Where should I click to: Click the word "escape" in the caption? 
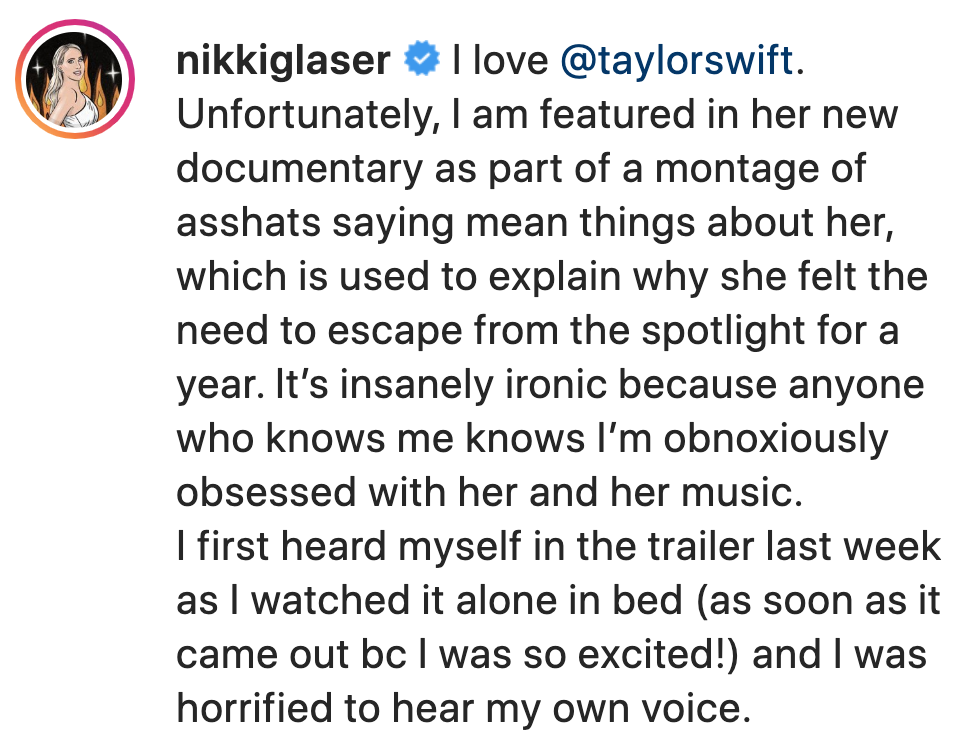(x=395, y=332)
